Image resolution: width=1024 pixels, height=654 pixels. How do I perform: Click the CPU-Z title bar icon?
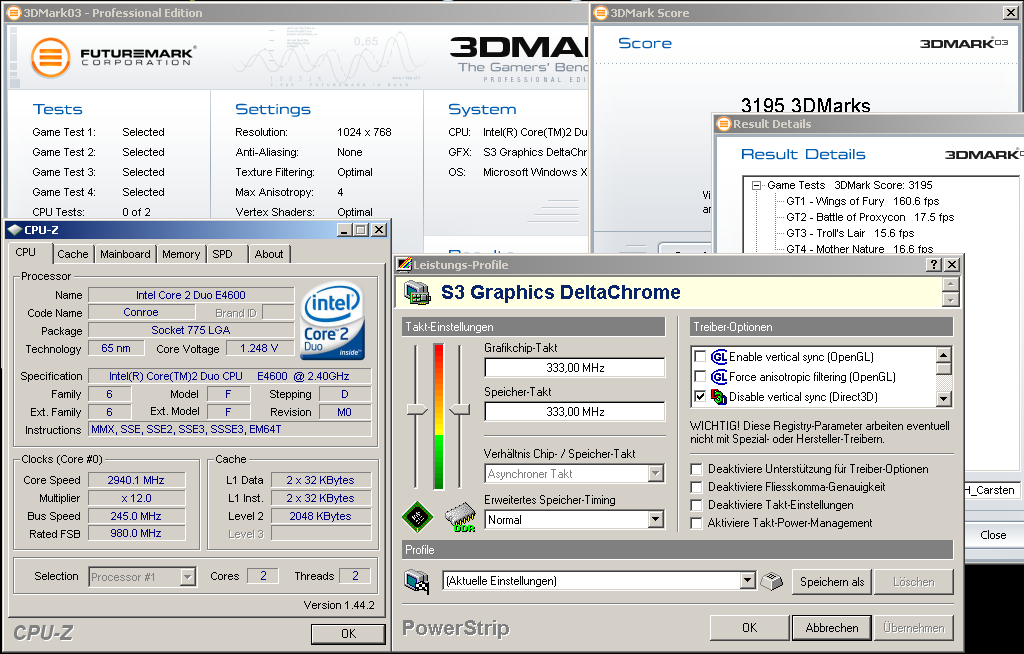pyautogui.click(x=14, y=230)
